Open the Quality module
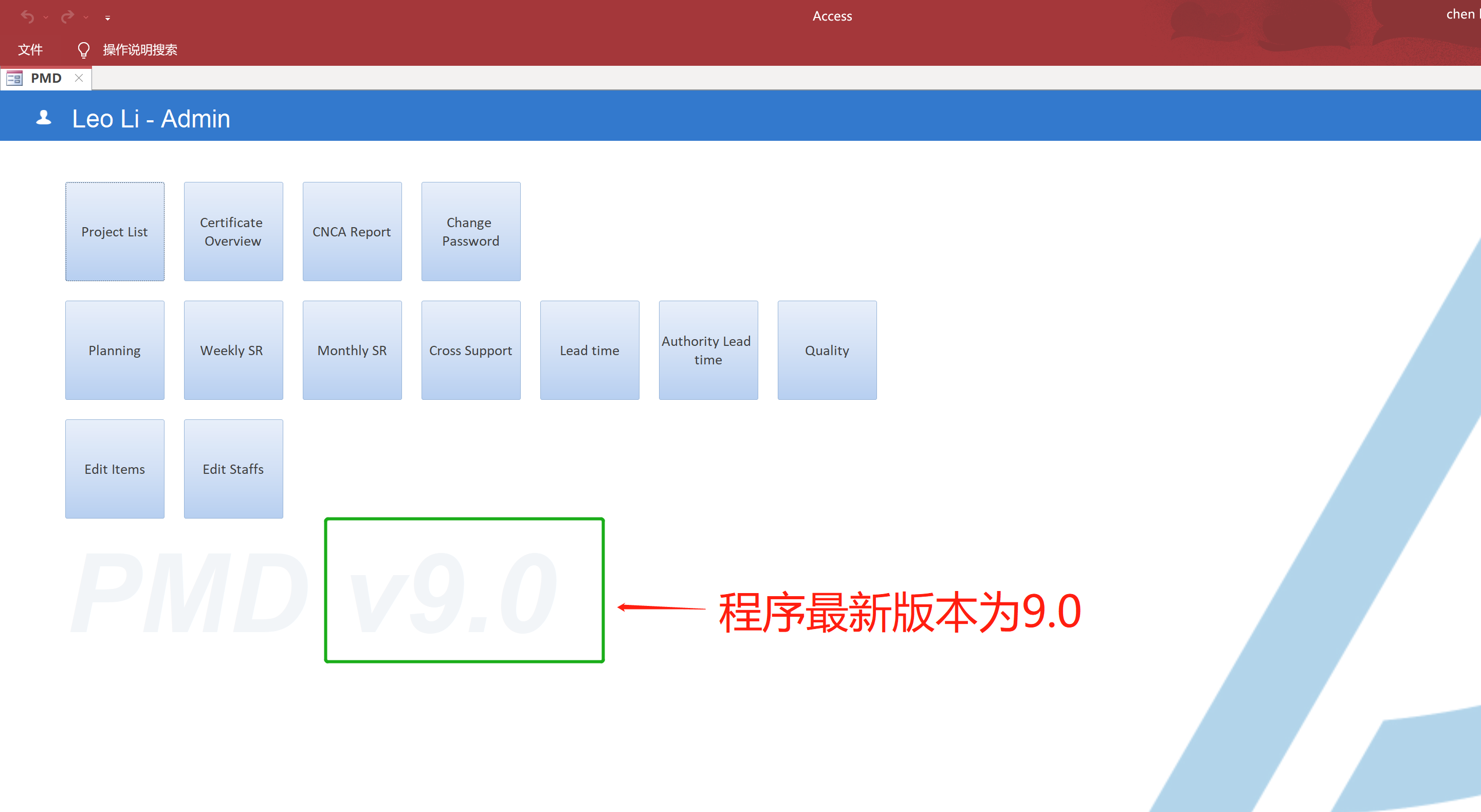1481x812 pixels. pyautogui.click(x=827, y=350)
